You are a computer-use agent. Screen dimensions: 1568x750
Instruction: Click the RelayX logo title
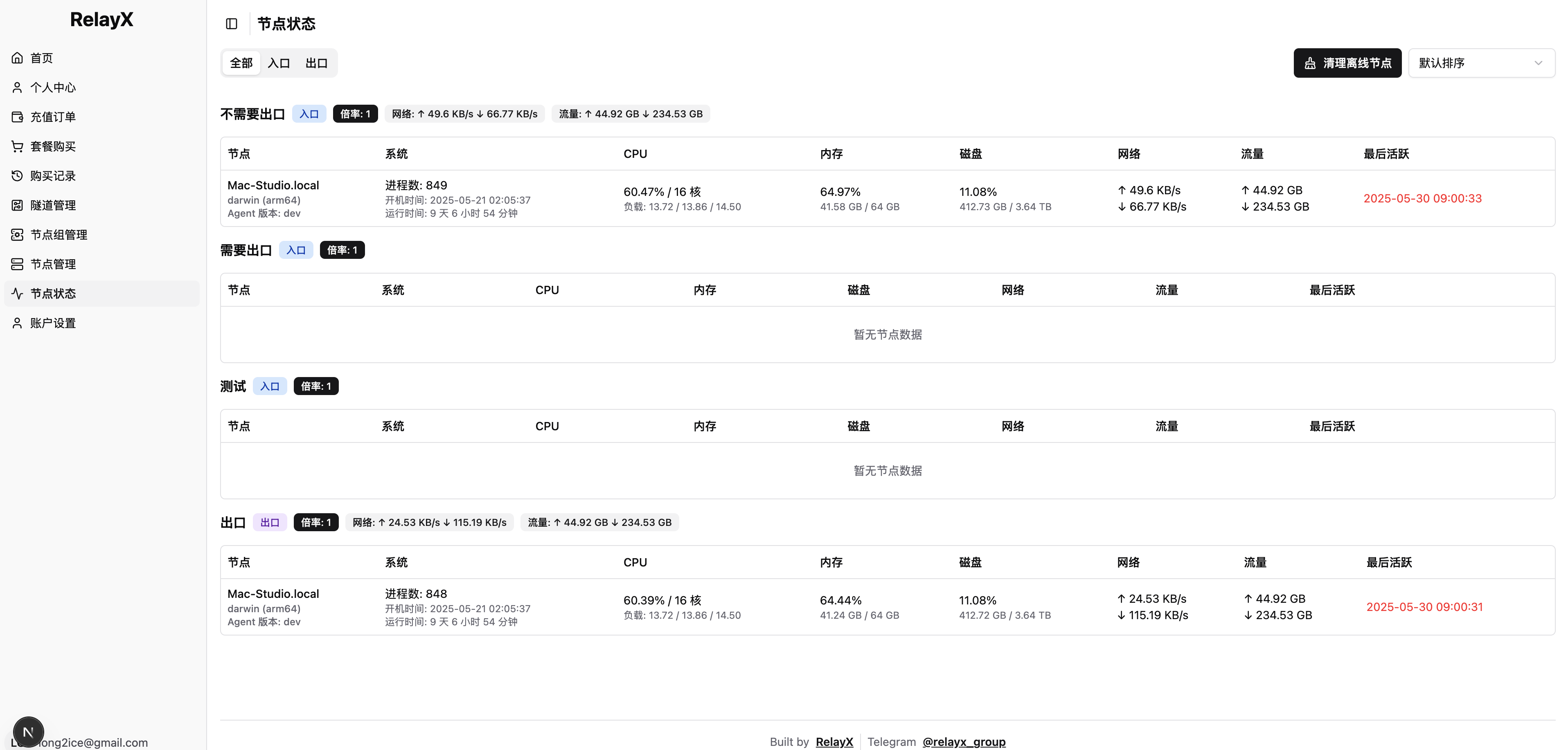101,20
